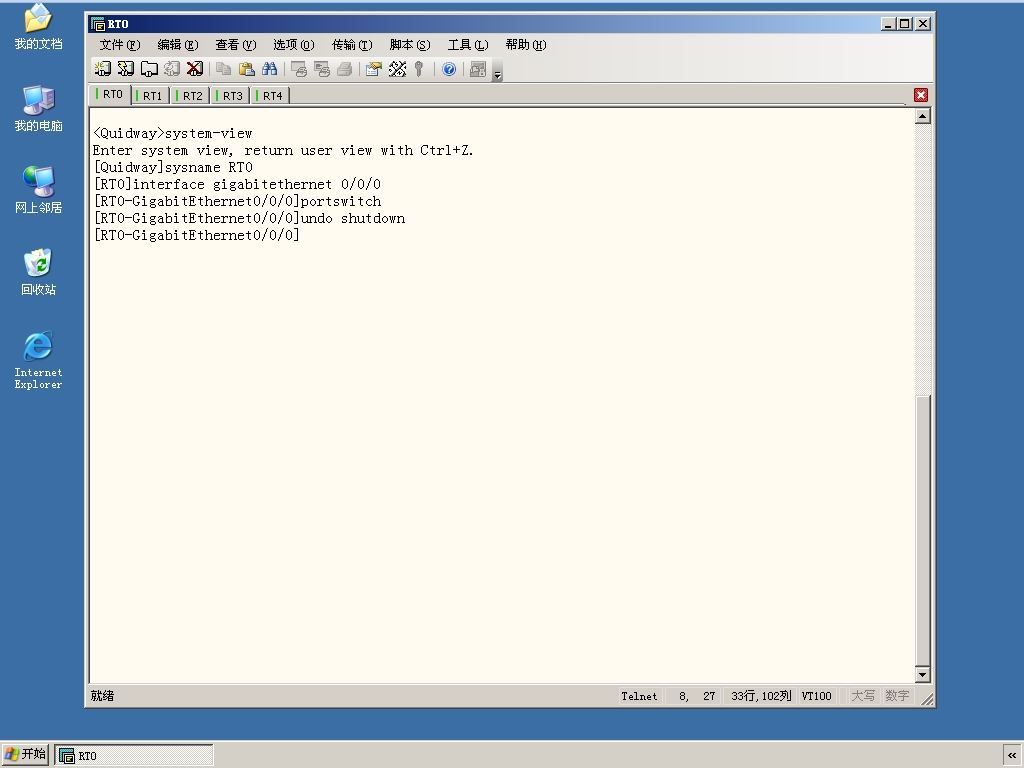Screen dimensions: 1024x768
Task: Click the 33行, 102列 status entry
Action: 761,696
